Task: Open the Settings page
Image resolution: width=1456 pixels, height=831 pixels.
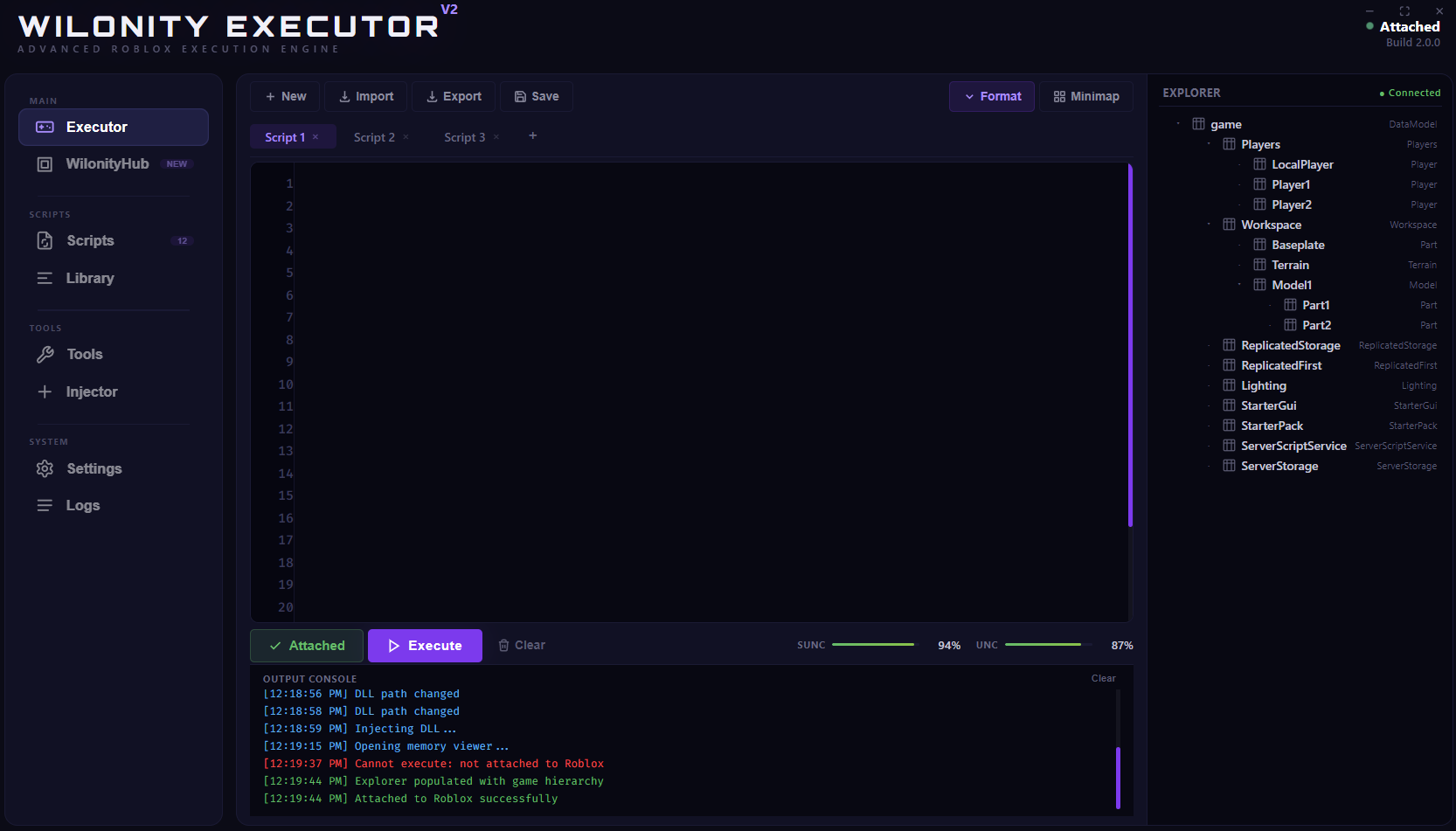Action: pyautogui.click(x=114, y=468)
